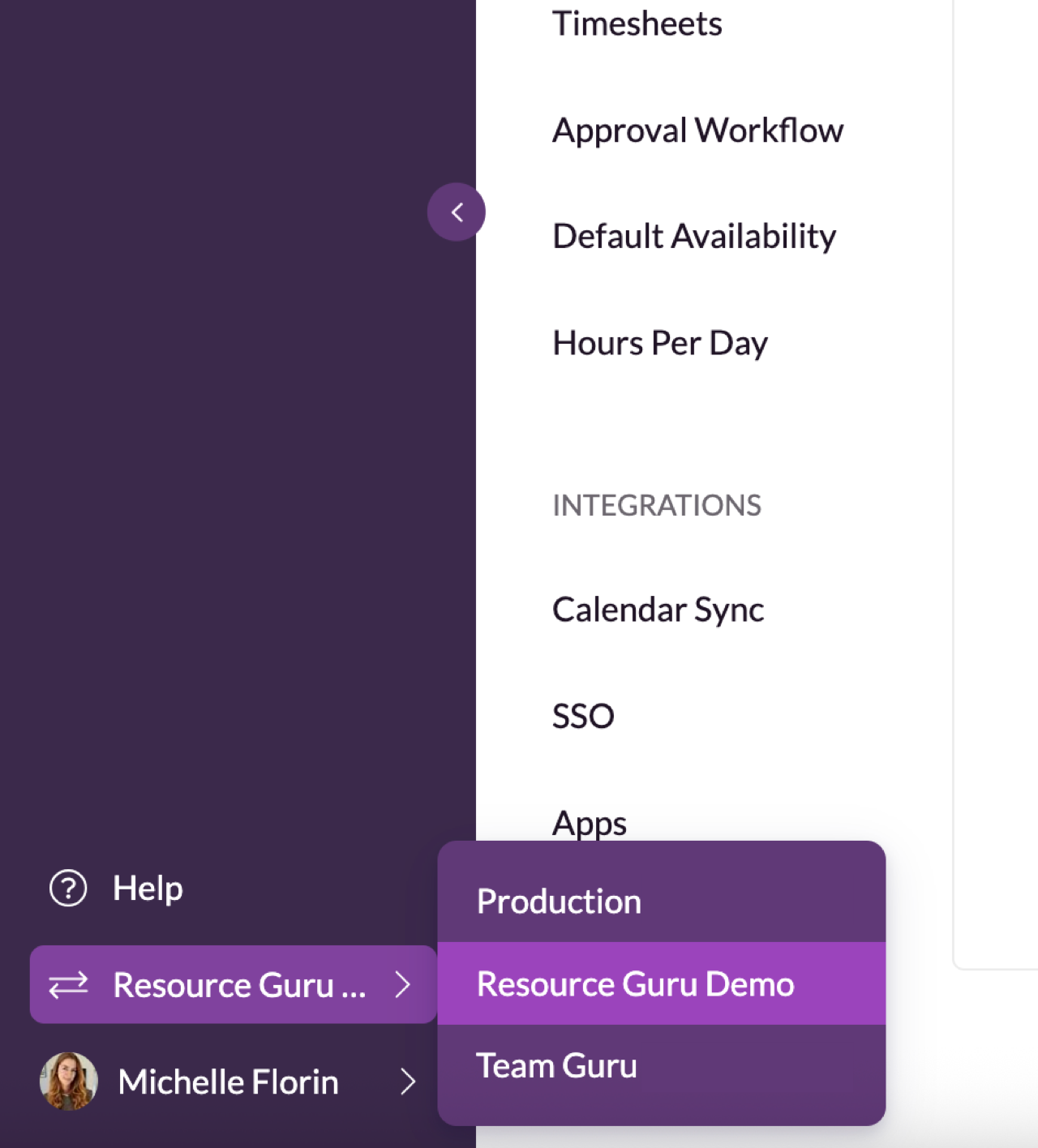
Task: Click the account switch arrows icon
Action: click(68, 985)
